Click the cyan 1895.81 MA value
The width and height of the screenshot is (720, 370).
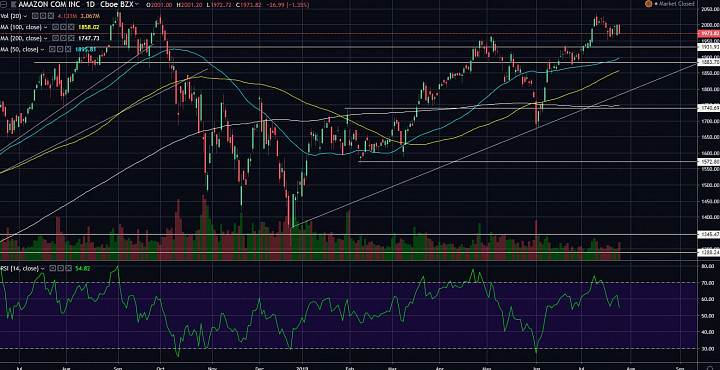pyautogui.click(x=86, y=49)
